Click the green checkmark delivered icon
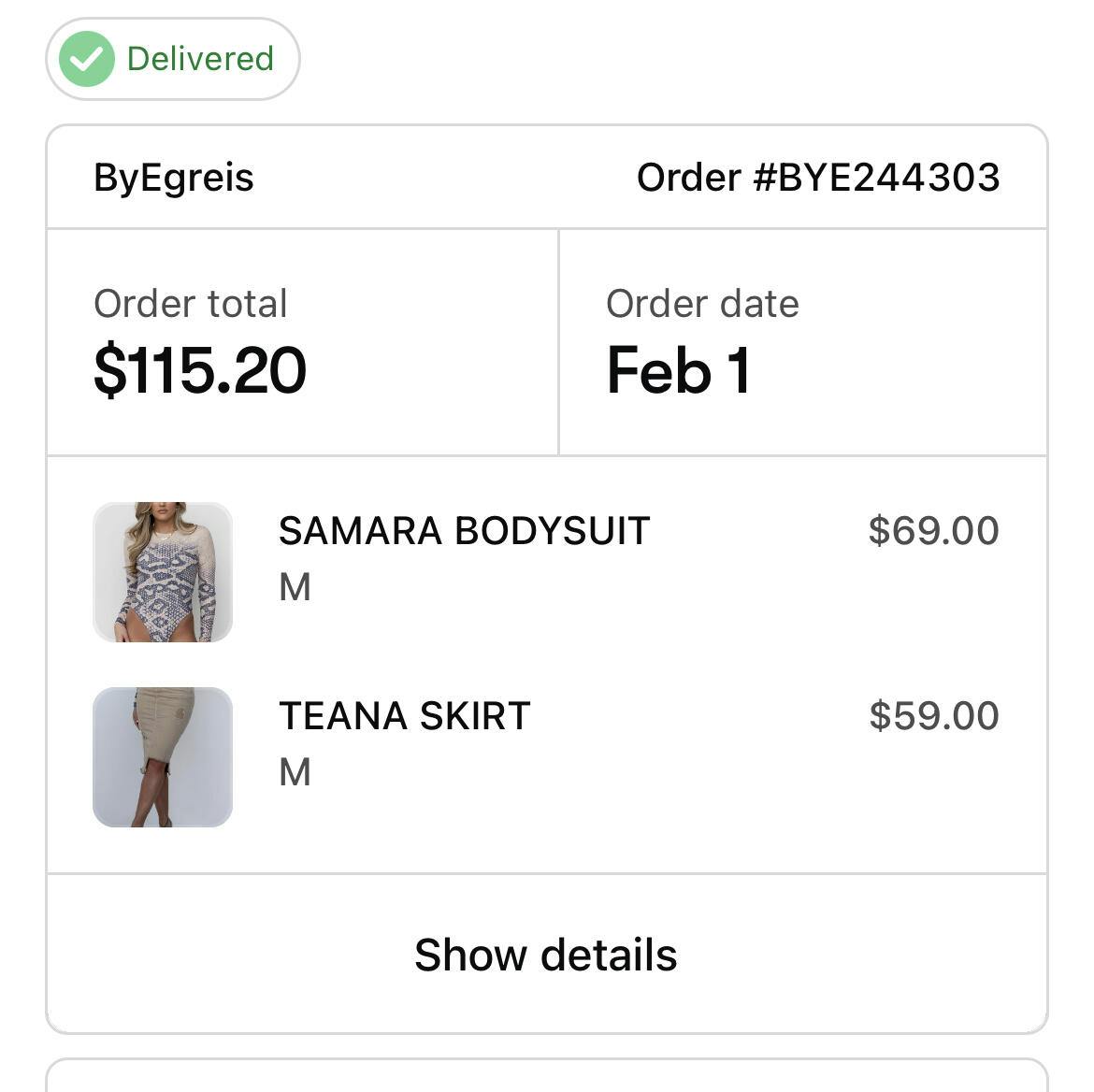The width and height of the screenshot is (1094, 1092). point(87,59)
